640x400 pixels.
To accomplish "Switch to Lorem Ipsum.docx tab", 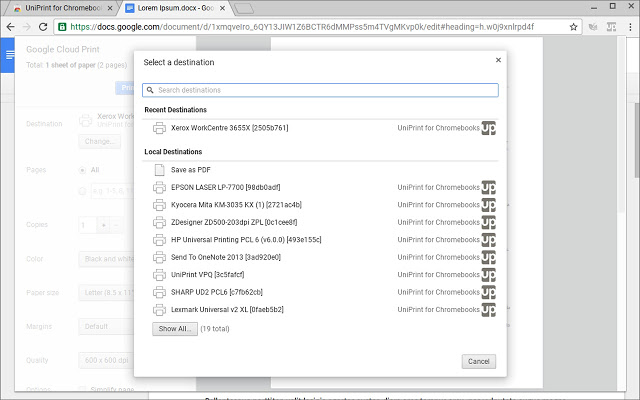I will point(175,8).
